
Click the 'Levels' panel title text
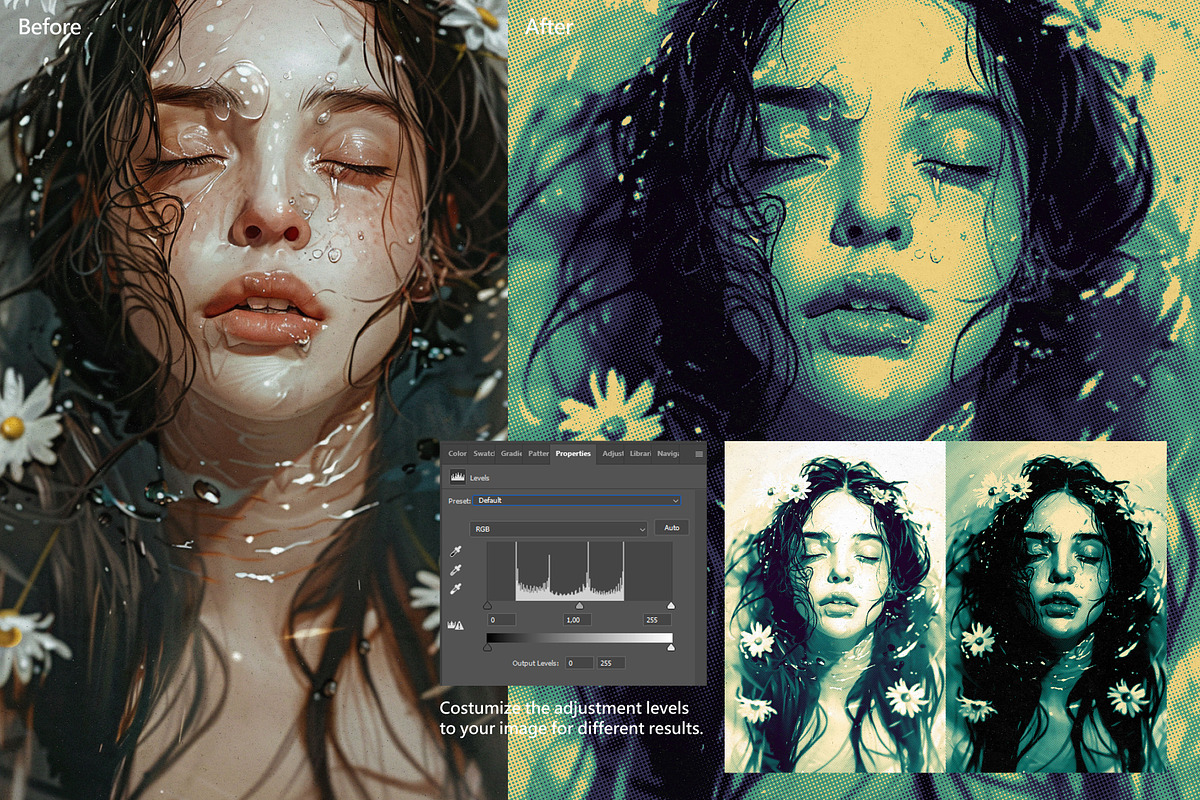(480, 478)
